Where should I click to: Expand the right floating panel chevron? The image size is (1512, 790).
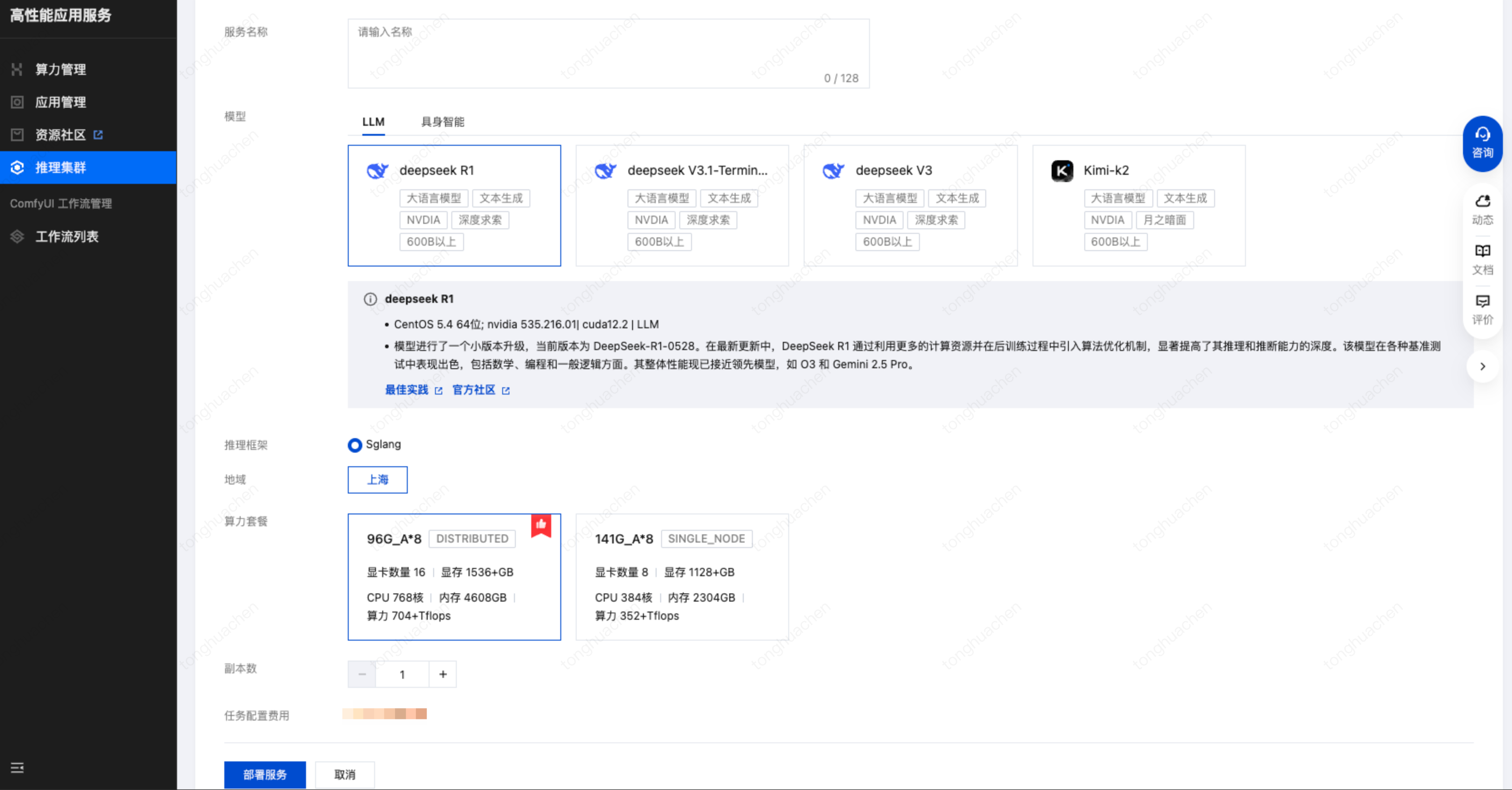(1482, 367)
